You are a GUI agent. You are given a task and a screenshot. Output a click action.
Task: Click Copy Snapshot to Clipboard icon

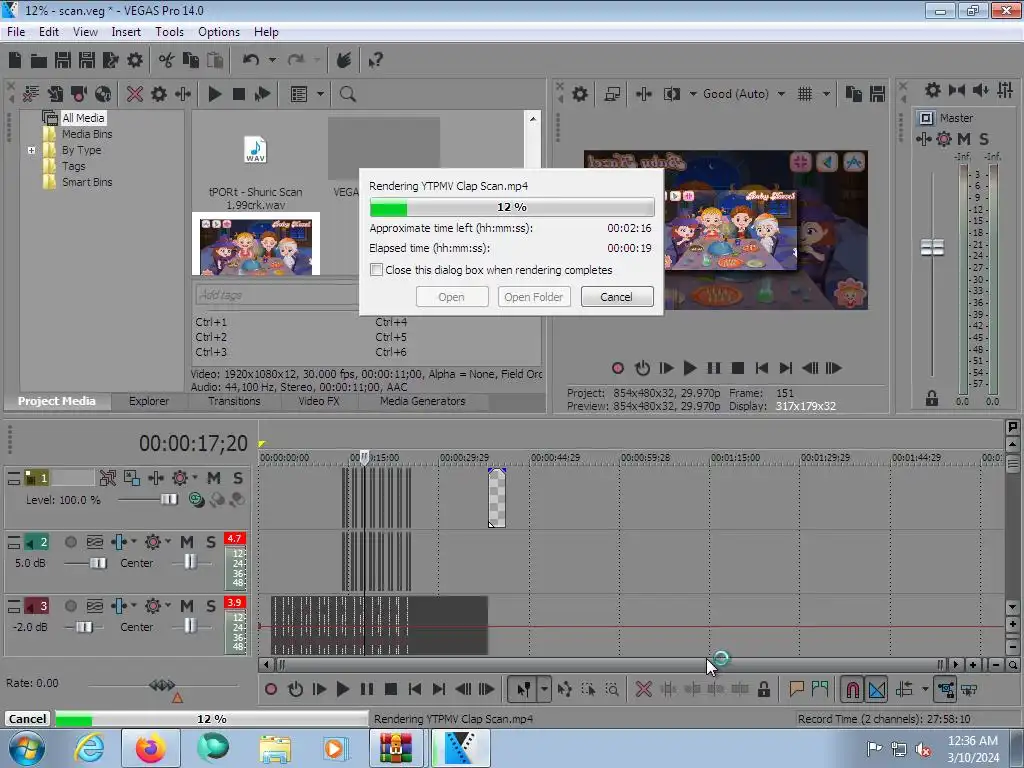[853, 94]
